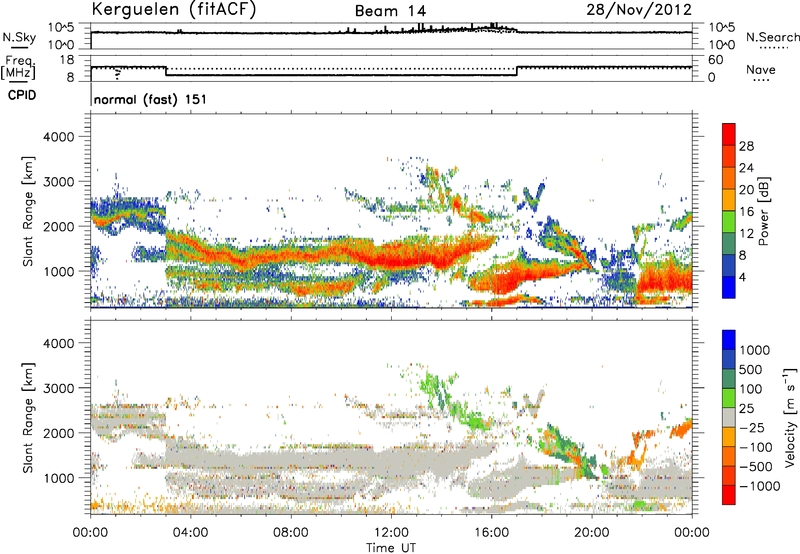Screen dimensions: 800x554
Task: Click the '4000' tick of the power panel
Action: (59, 137)
